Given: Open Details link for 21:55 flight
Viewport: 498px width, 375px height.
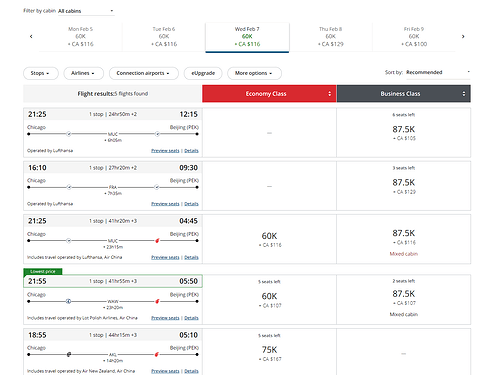Looking at the screenshot, I should pos(191,318).
